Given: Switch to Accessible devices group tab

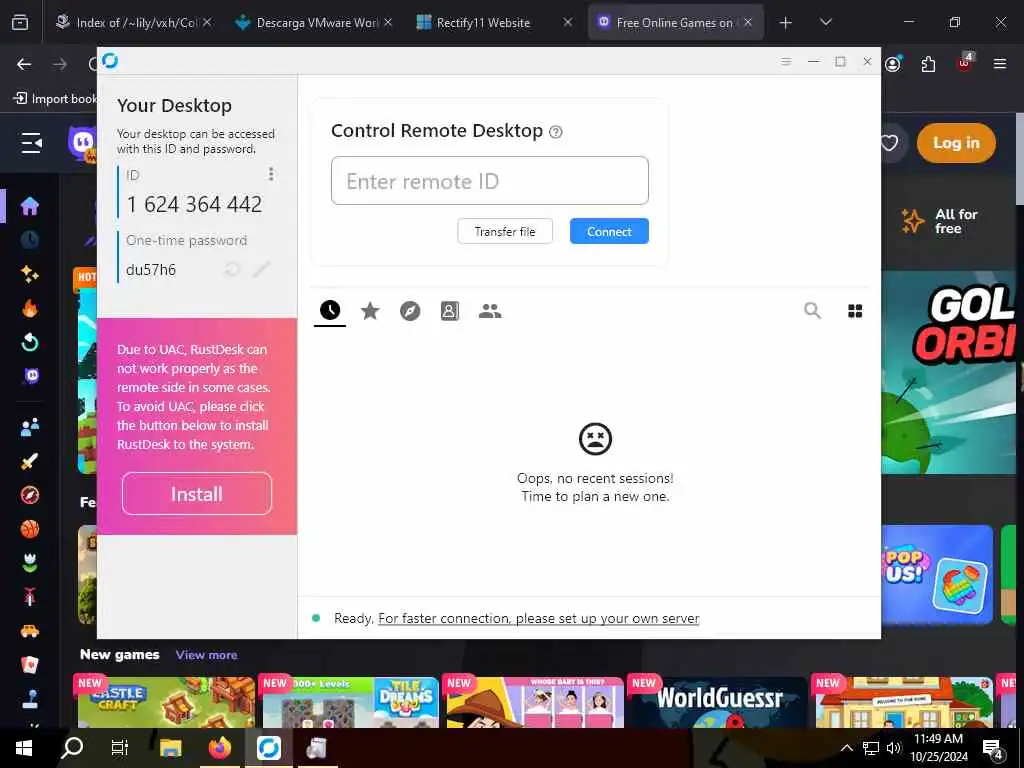Looking at the screenshot, I should [490, 311].
